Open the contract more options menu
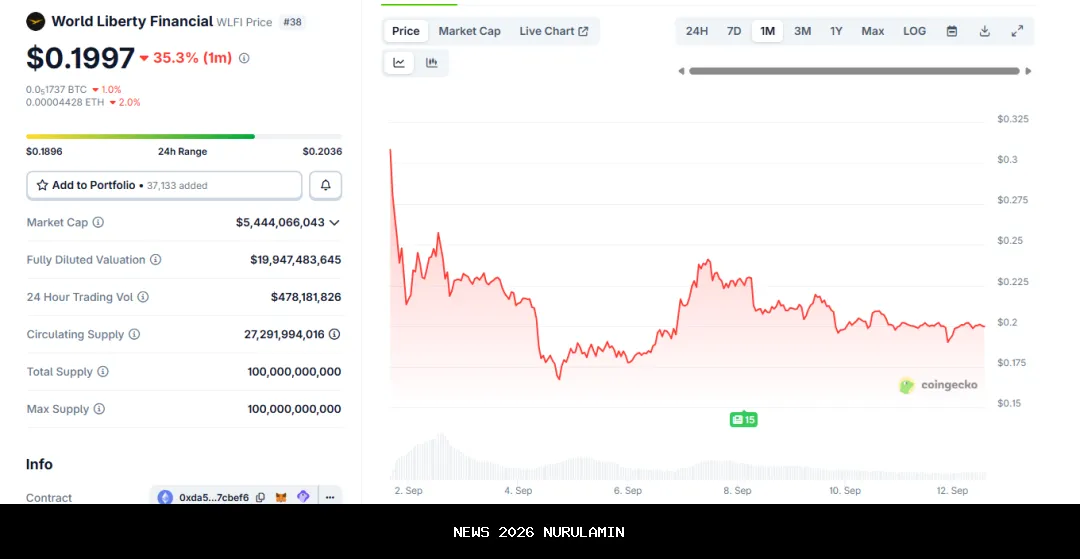 (x=327, y=497)
